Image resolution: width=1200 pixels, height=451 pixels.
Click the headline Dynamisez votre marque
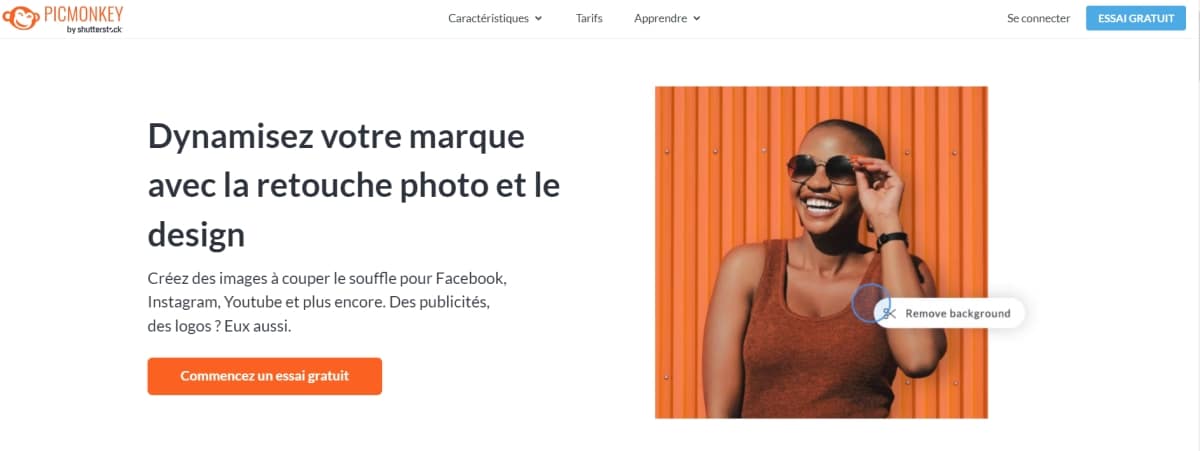pyautogui.click(x=354, y=185)
